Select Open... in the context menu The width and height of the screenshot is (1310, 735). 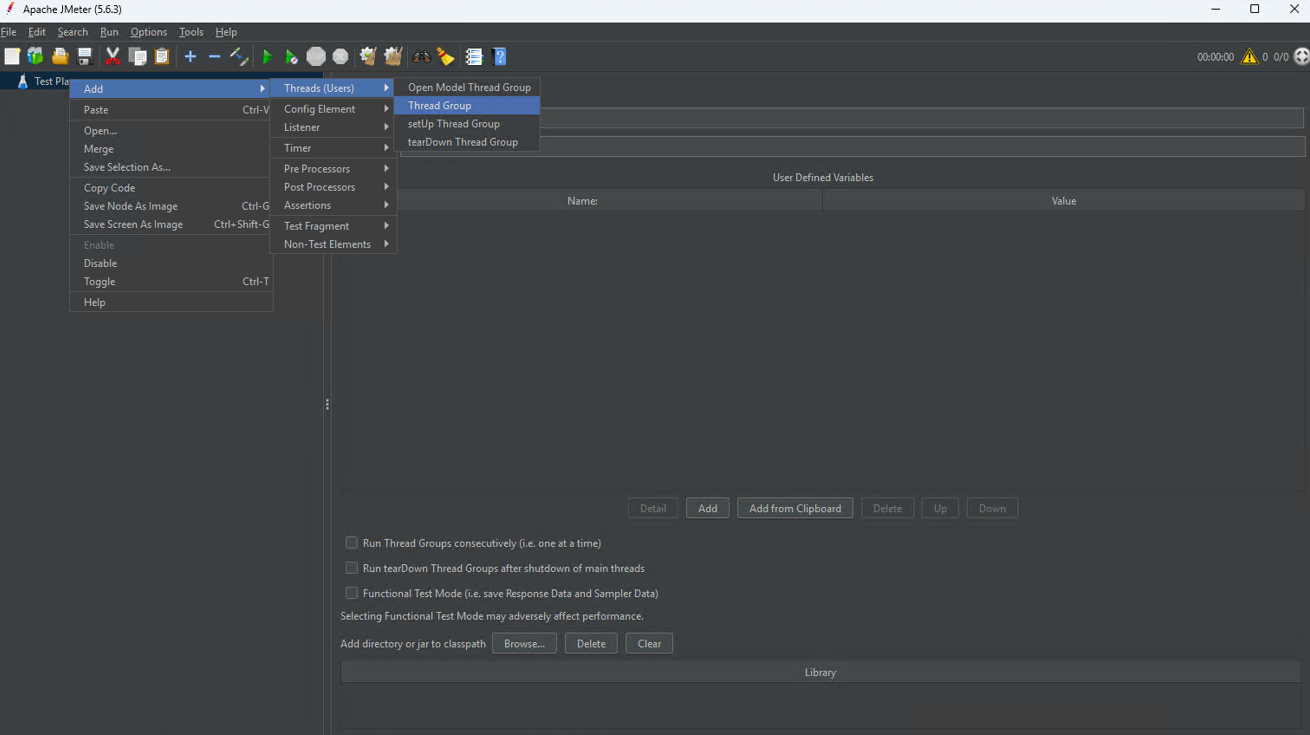coord(171,131)
